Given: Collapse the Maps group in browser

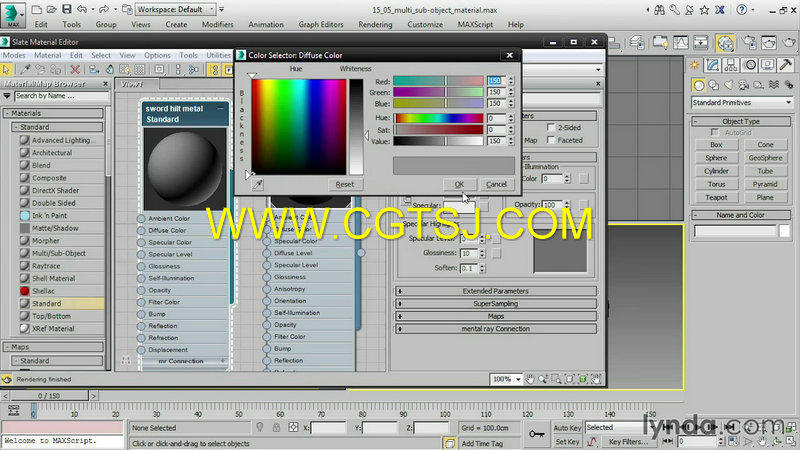Looking at the screenshot, I should pyautogui.click(x=54, y=347).
